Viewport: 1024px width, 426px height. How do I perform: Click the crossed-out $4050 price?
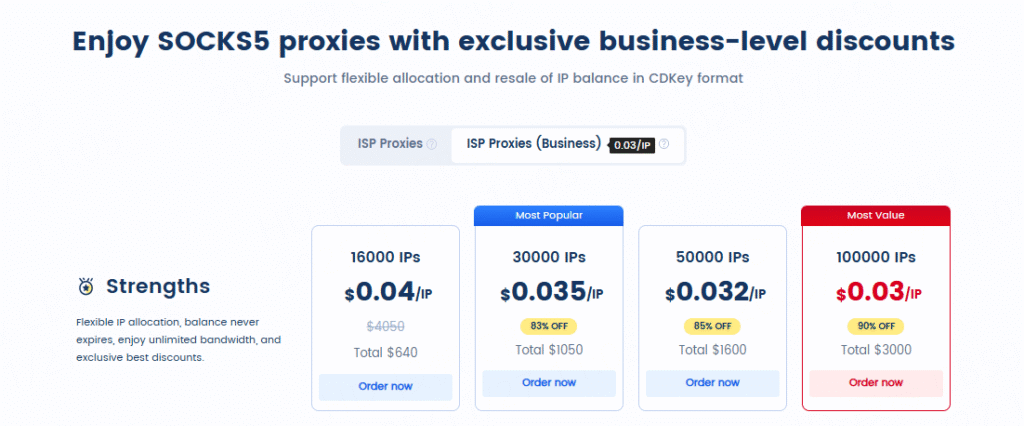(x=385, y=327)
